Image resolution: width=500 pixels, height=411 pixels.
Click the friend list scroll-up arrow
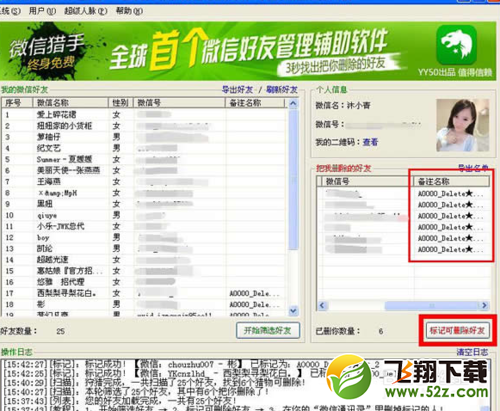(x=293, y=103)
